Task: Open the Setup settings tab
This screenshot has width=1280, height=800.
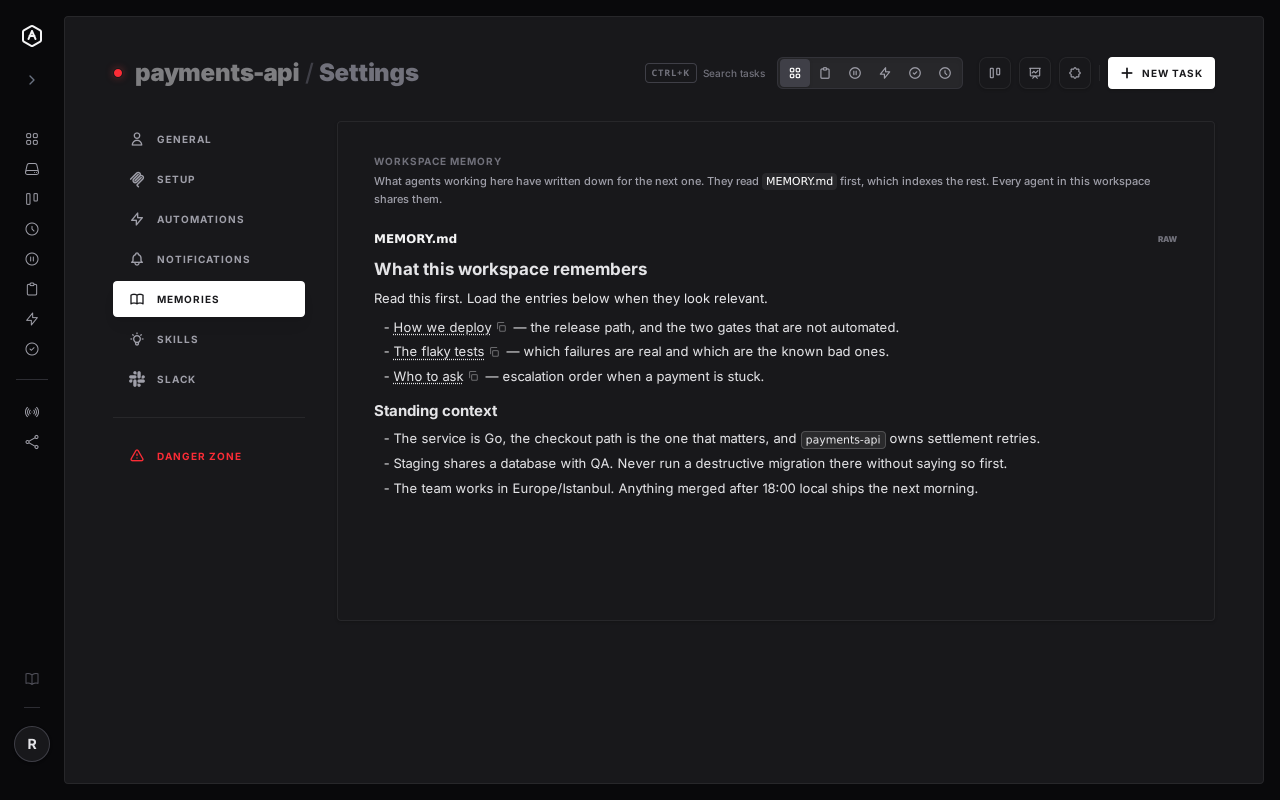Action: [209, 179]
